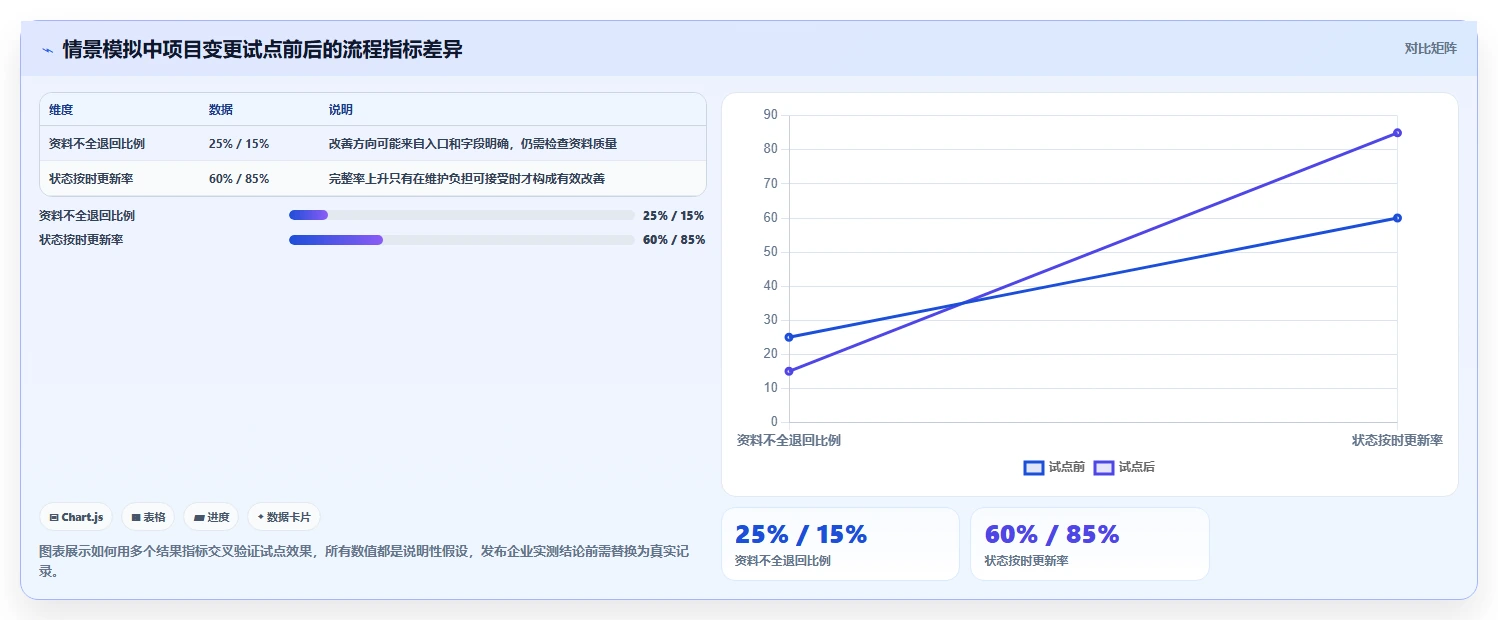
Task: Click table cell 资料不全退回比例
Action: pos(97,144)
